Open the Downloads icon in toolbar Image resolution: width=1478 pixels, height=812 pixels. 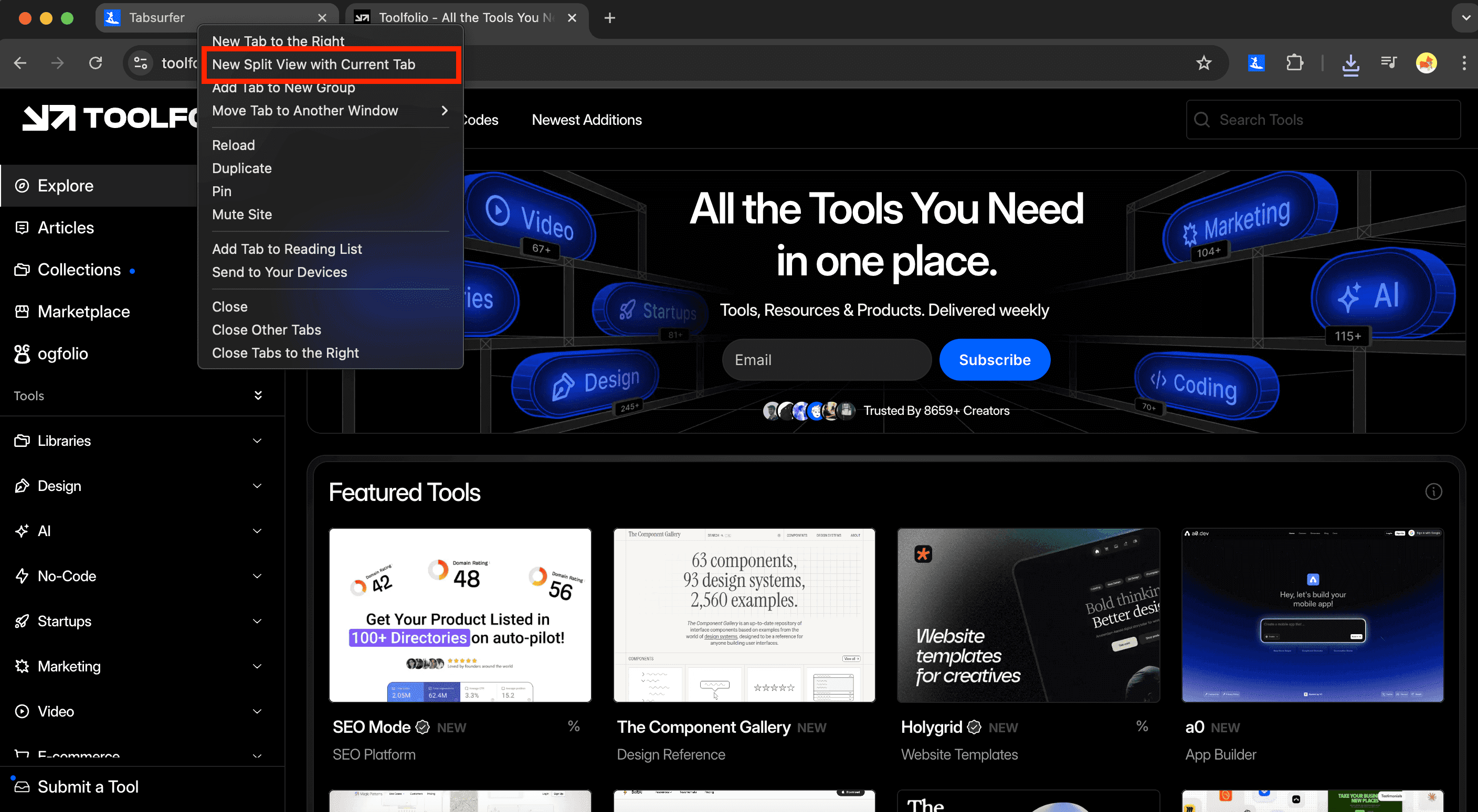(x=1350, y=63)
